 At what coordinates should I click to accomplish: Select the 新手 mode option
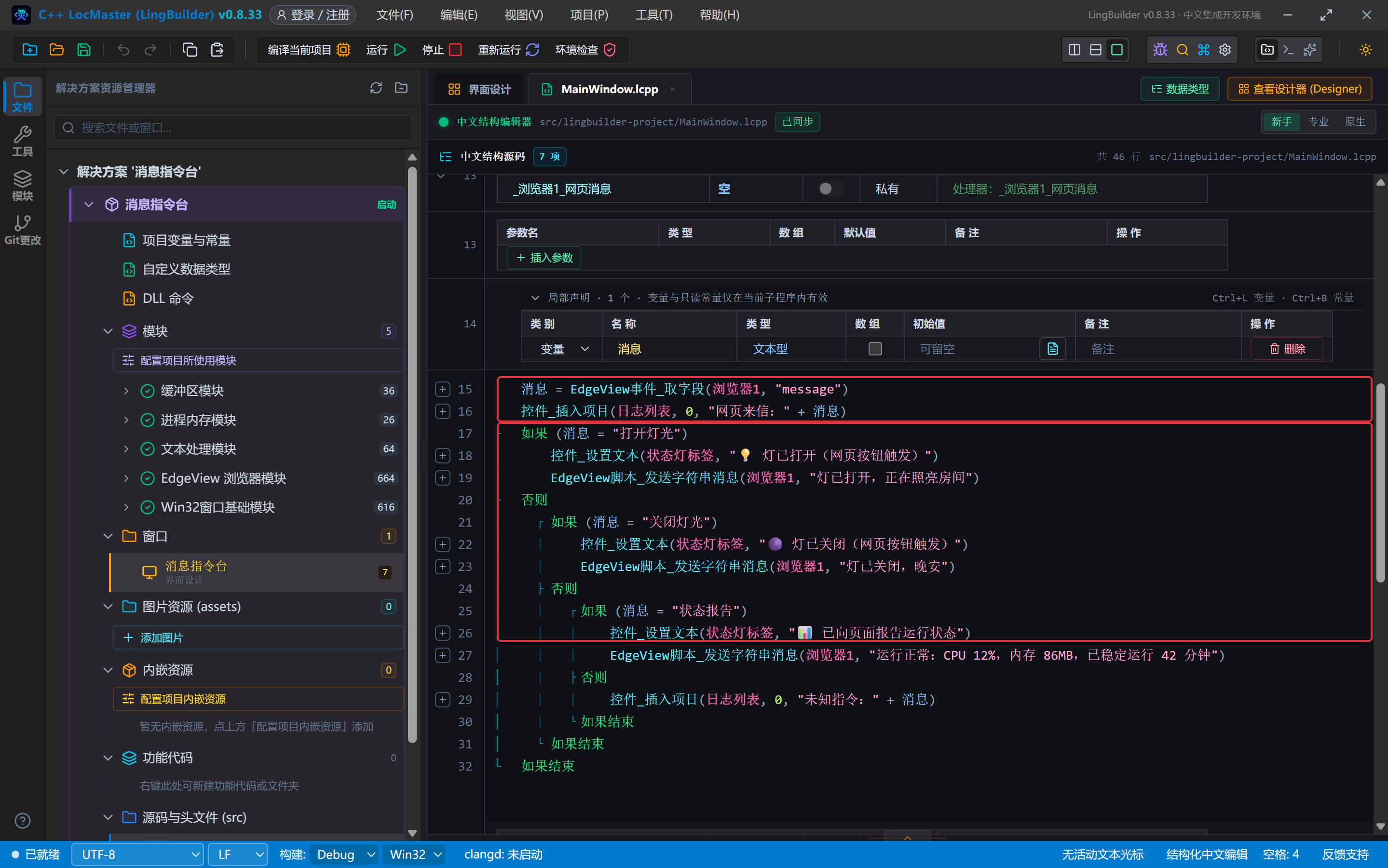[x=1281, y=122]
